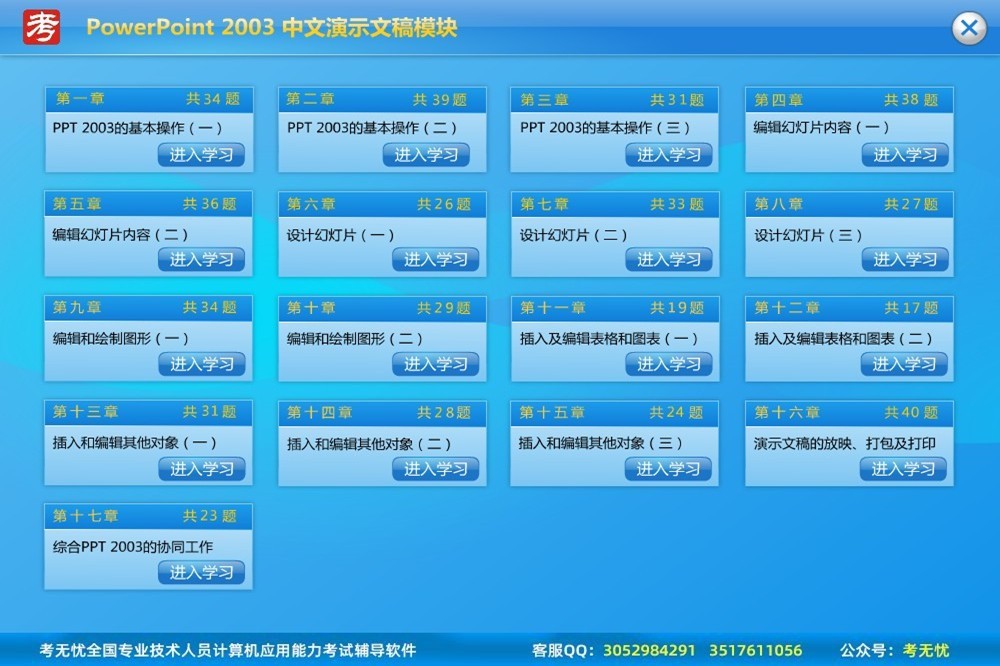Click title PPT 2003的基本操作（一）
This screenshot has width=1000, height=666.
click(x=137, y=128)
